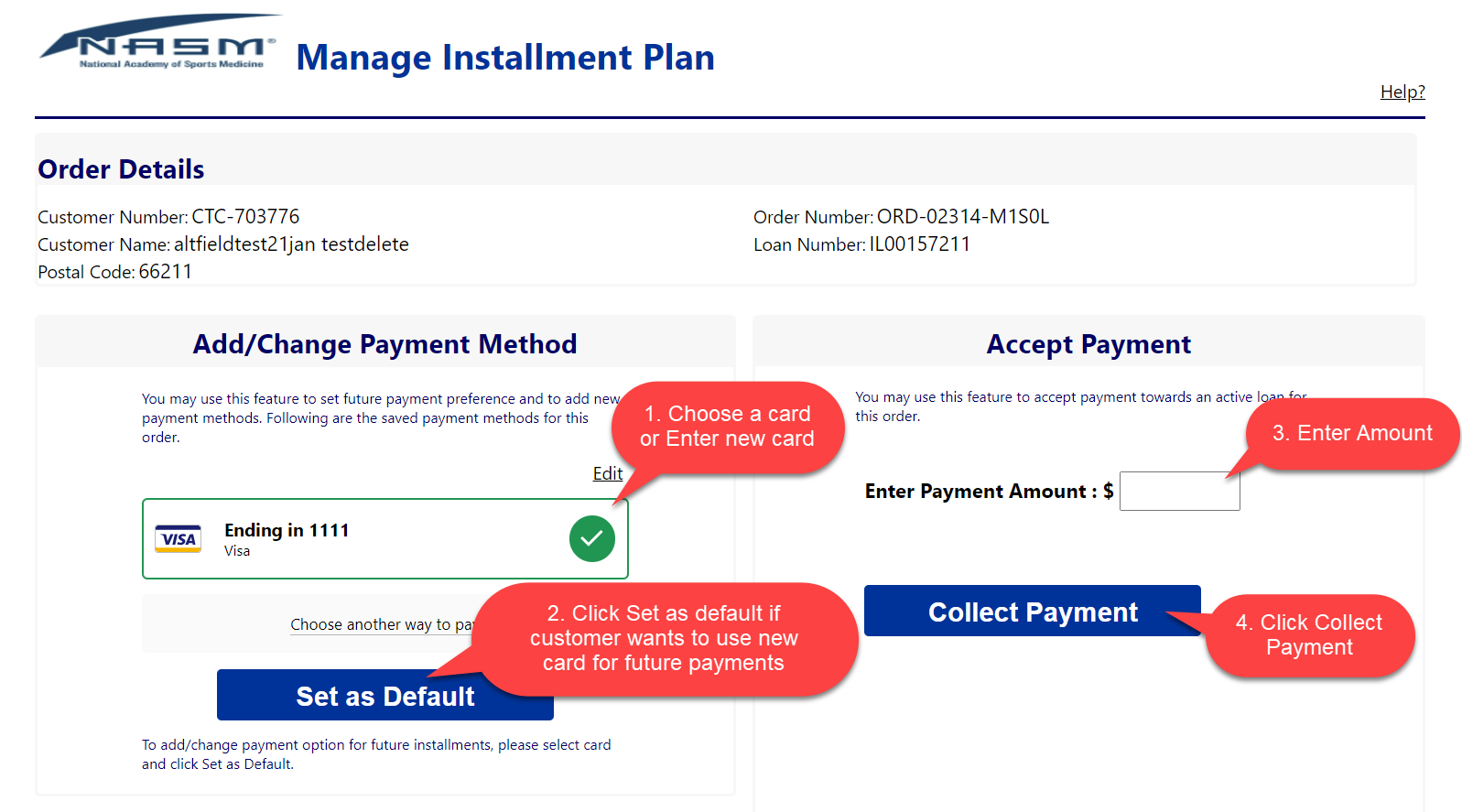Select the card Ending in 1111 text
Screen dimensions: 1462x812
click(x=287, y=530)
